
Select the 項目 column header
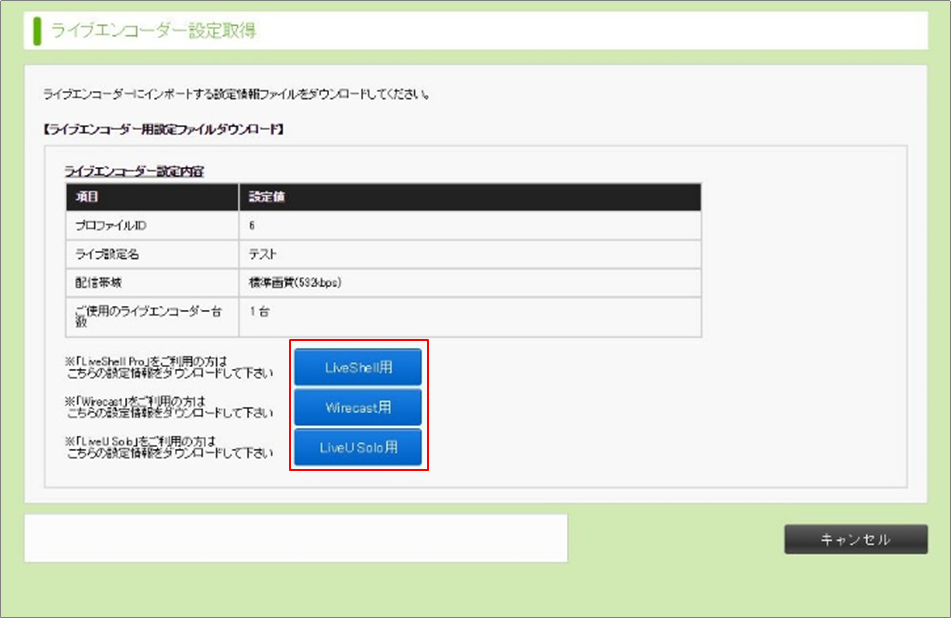(x=87, y=196)
